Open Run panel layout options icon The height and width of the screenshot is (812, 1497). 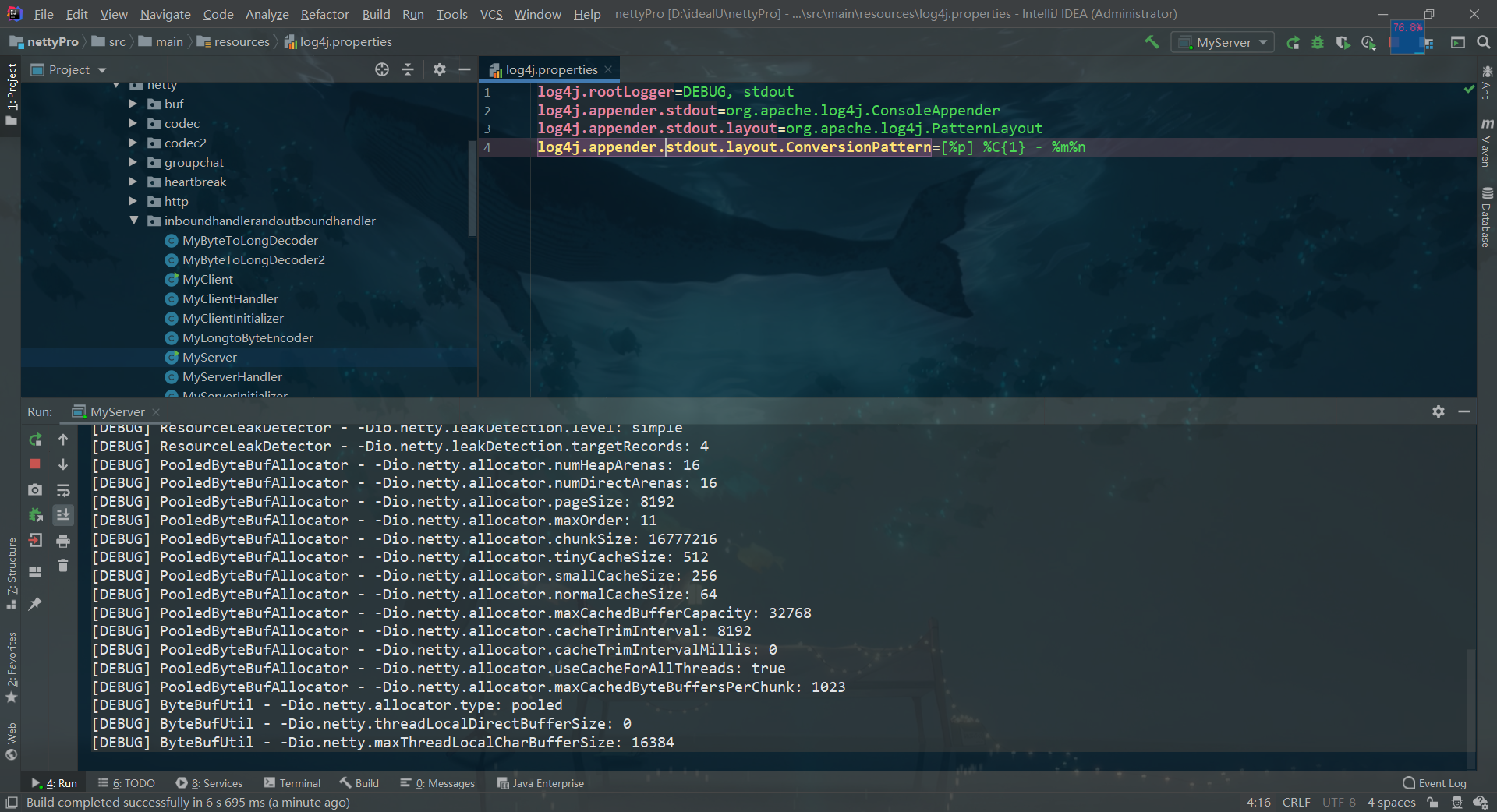click(35, 571)
